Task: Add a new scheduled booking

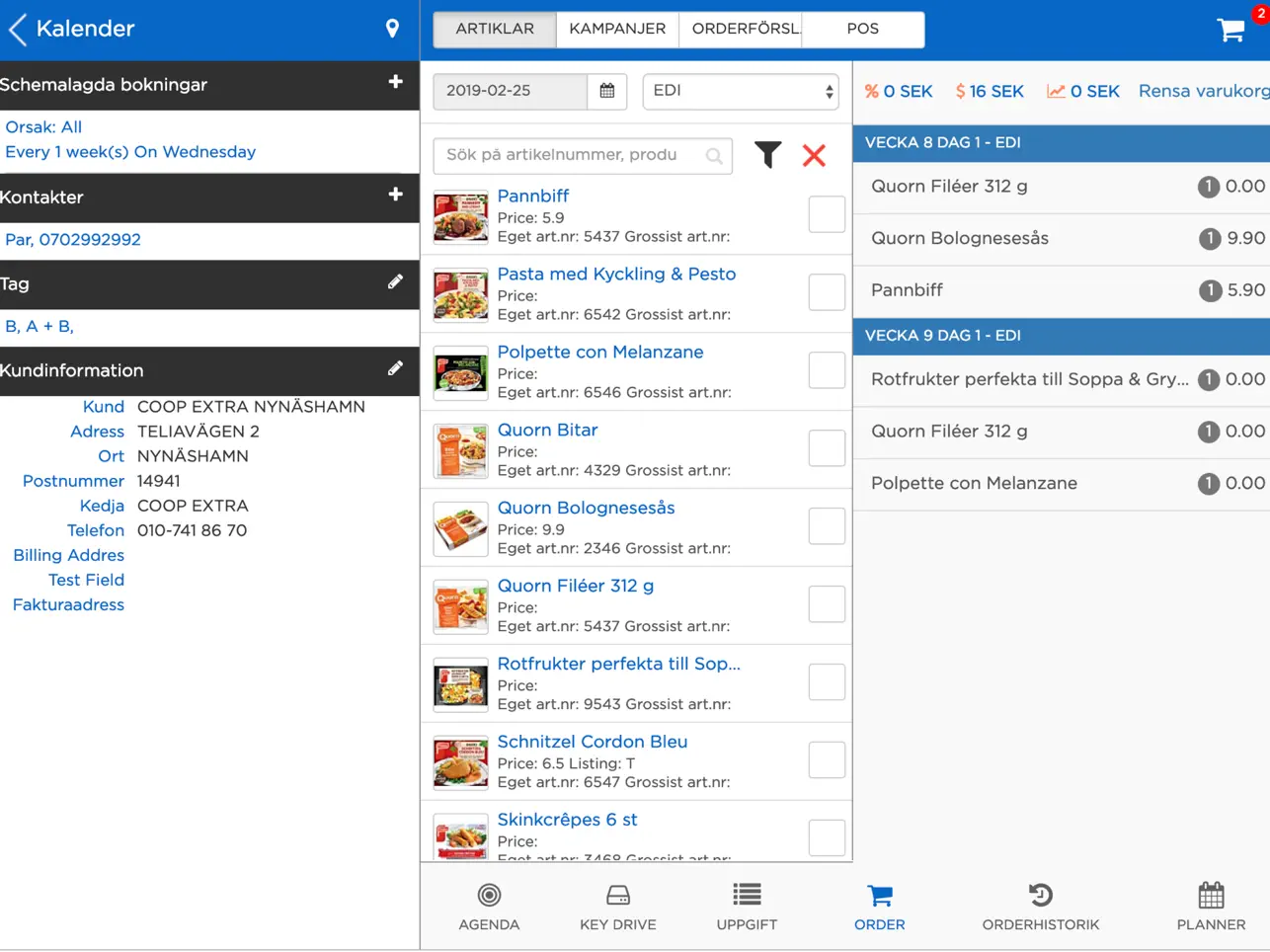Action: 396,82
